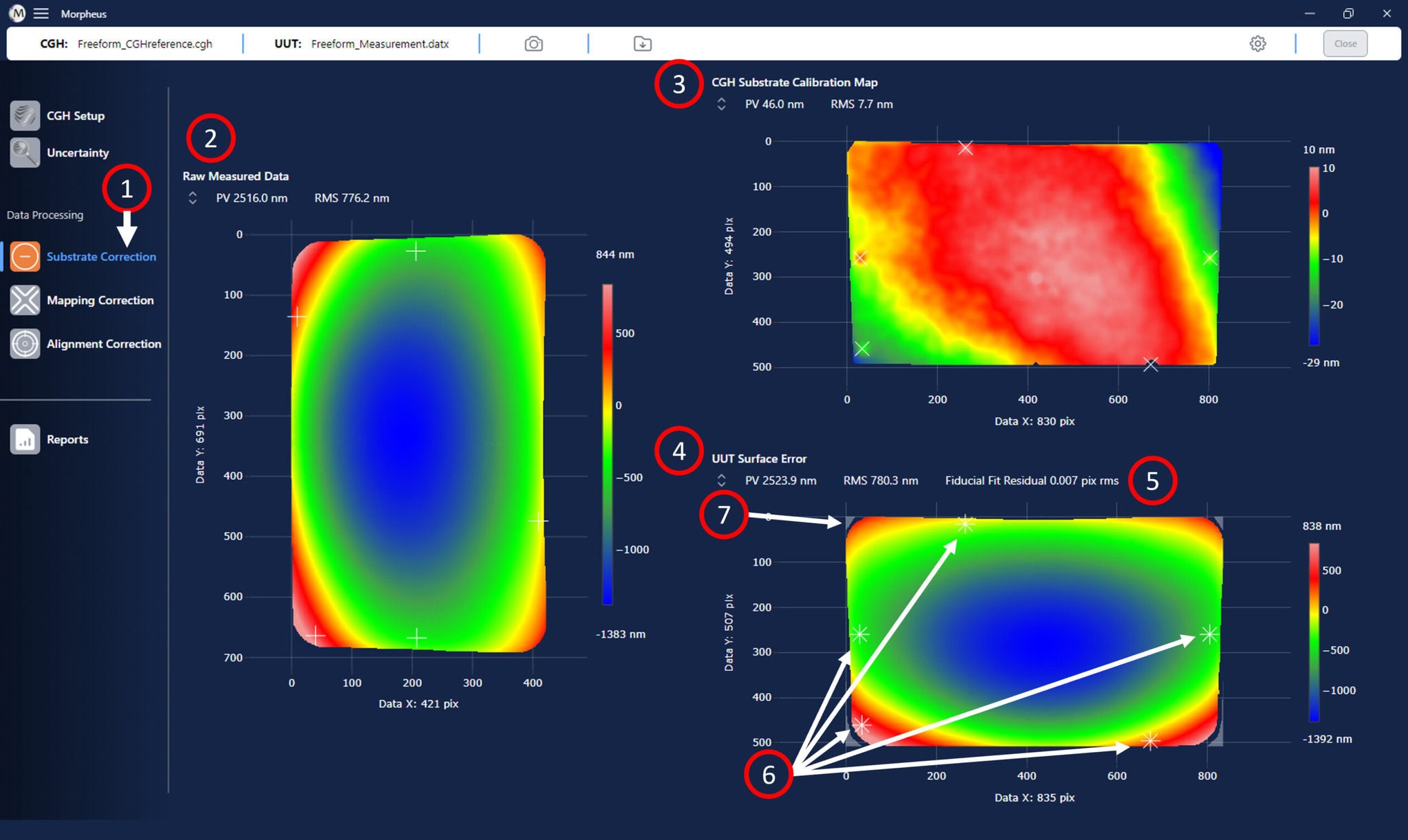The image size is (1408, 840).
Task: Expand CGH Substrate Calibration Map chevron
Action: (721, 104)
